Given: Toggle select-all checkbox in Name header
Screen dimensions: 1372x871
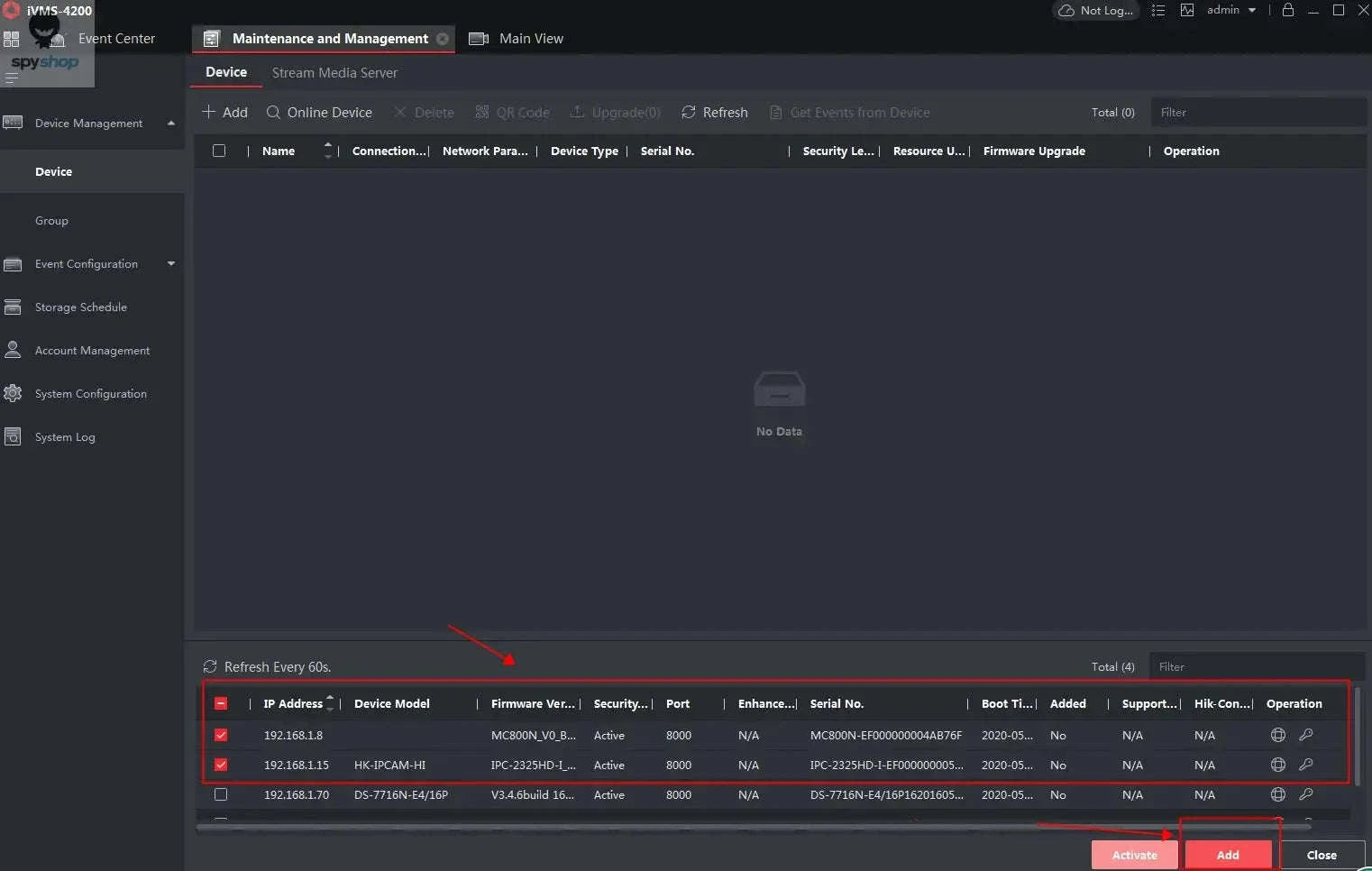Looking at the screenshot, I should (x=219, y=151).
